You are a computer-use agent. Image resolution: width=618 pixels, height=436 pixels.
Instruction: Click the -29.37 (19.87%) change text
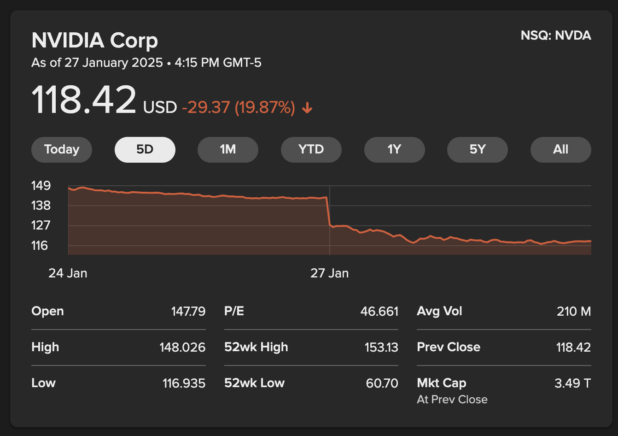tap(238, 107)
